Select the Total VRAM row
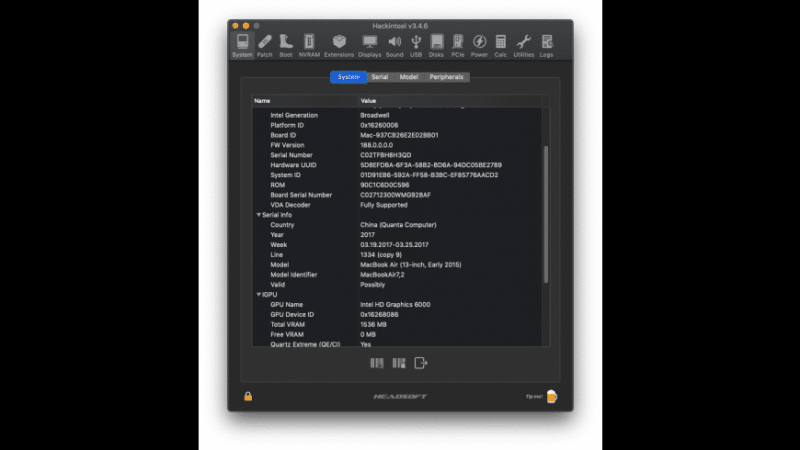 396,324
